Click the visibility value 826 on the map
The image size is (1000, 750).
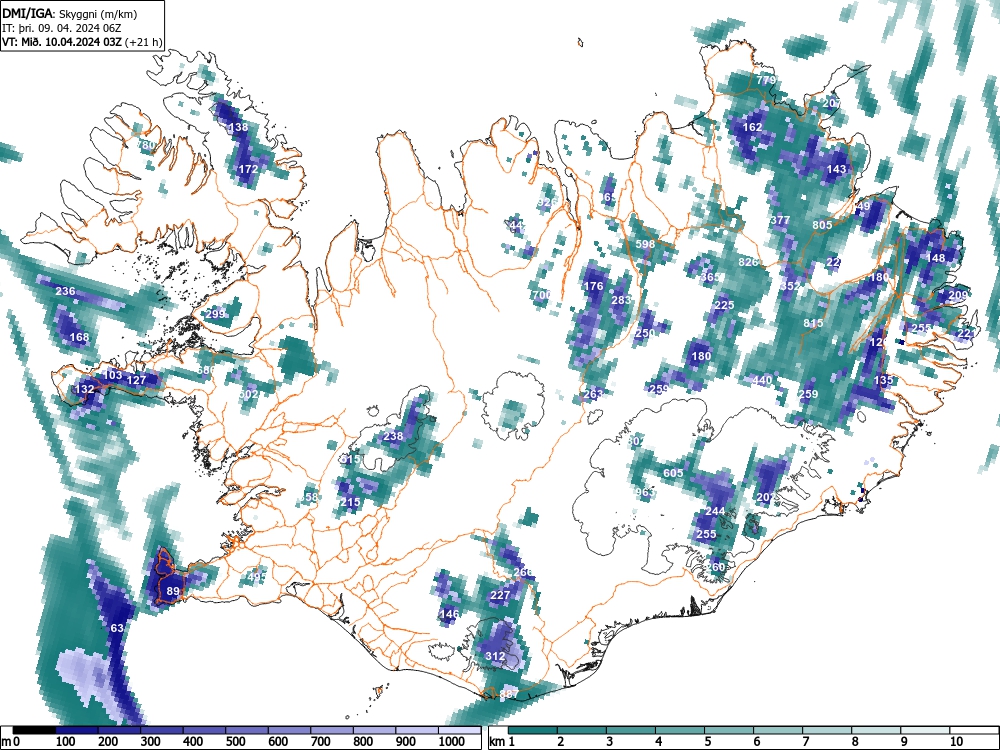coord(748,262)
